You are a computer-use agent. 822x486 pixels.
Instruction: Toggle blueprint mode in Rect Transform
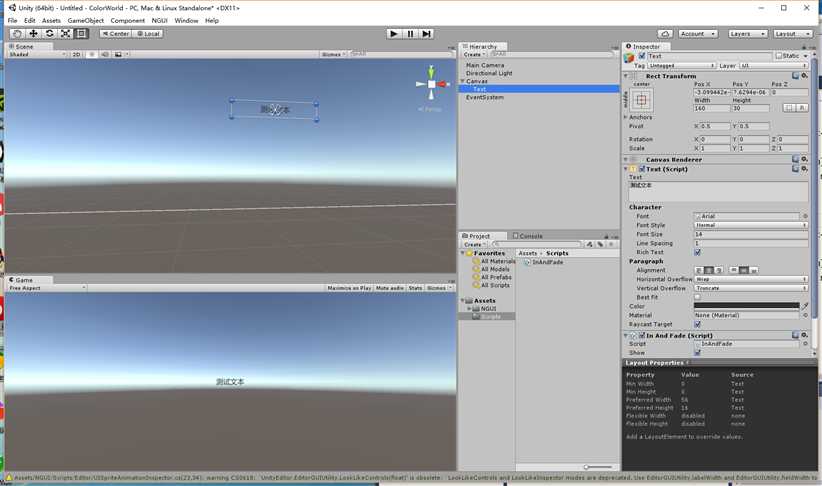(x=788, y=108)
